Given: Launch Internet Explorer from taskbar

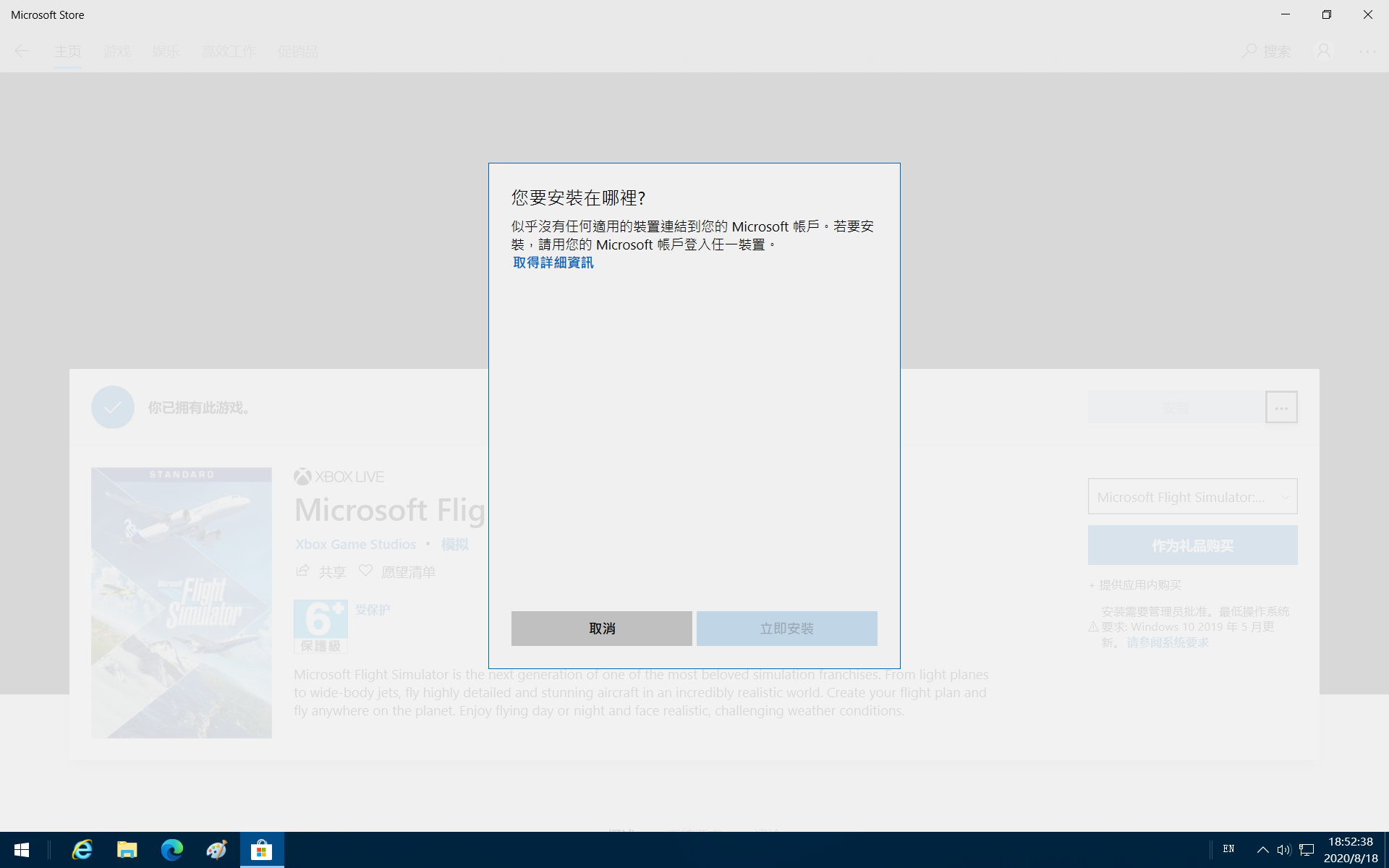Looking at the screenshot, I should click(x=82, y=850).
